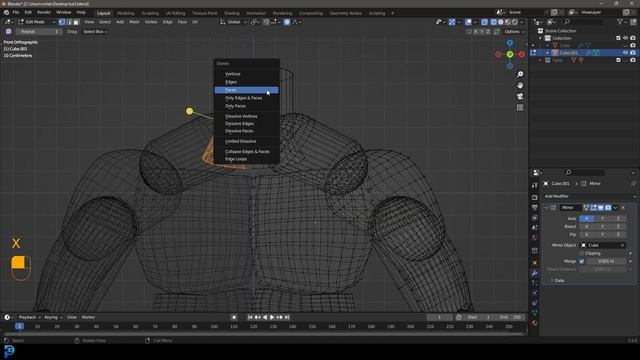Switch to wireframe viewport shading
Viewport: 640px width, 360px height.
[493, 22]
